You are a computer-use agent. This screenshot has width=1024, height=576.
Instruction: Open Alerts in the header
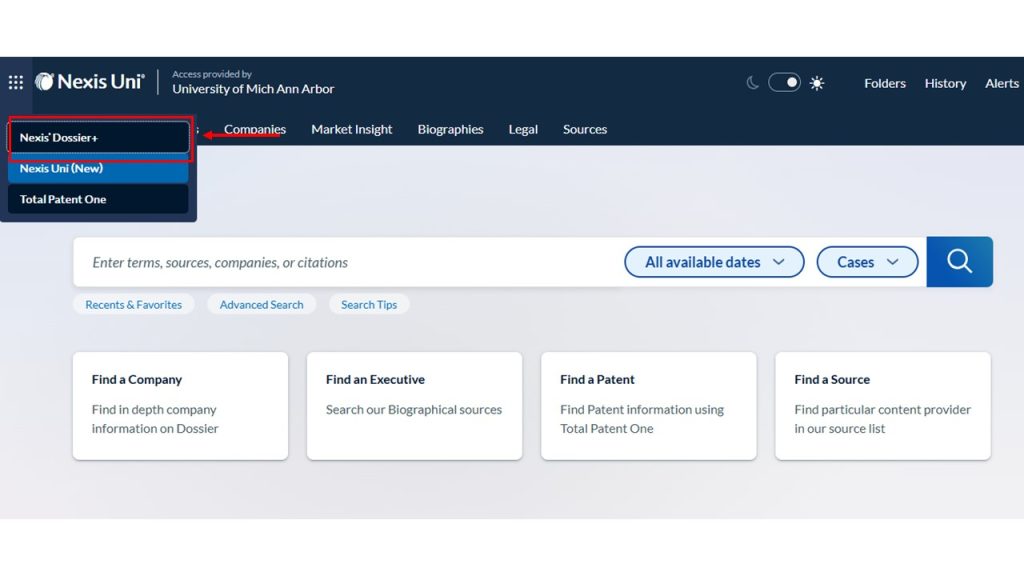[x=1002, y=83]
